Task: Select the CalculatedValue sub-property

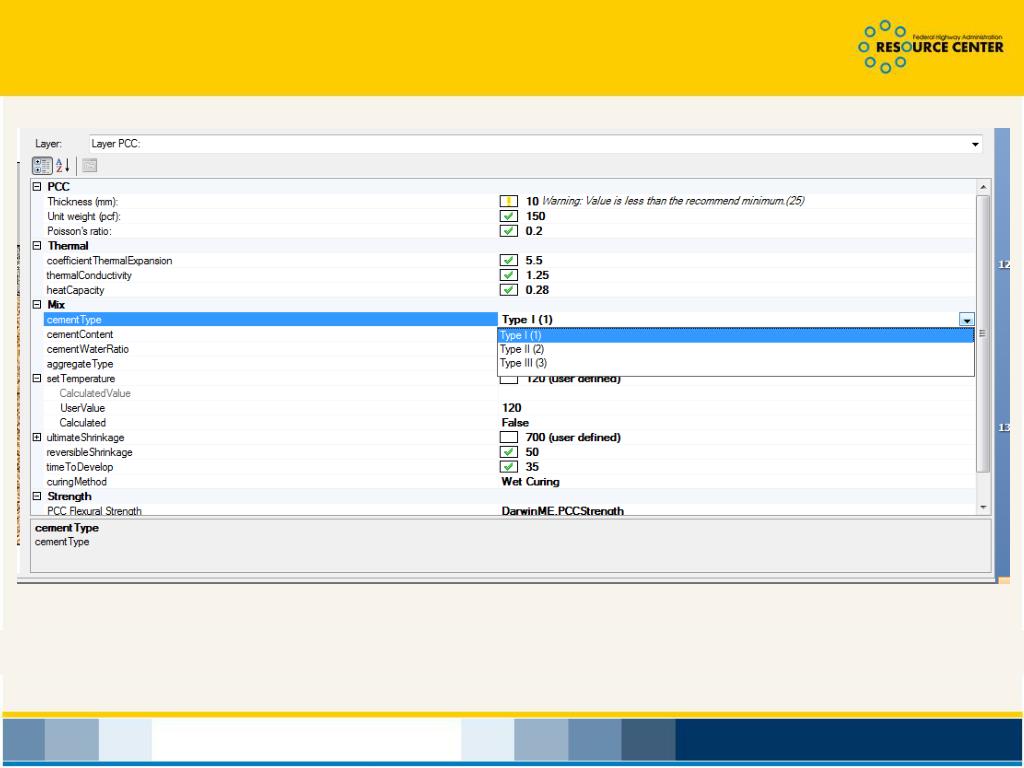Action: (95, 393)
